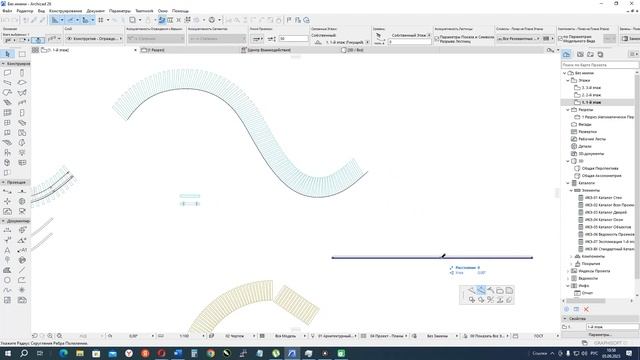Select the Arc/Circle tool
This screenshot has width=640, height=360.
[x=7, y=280]
